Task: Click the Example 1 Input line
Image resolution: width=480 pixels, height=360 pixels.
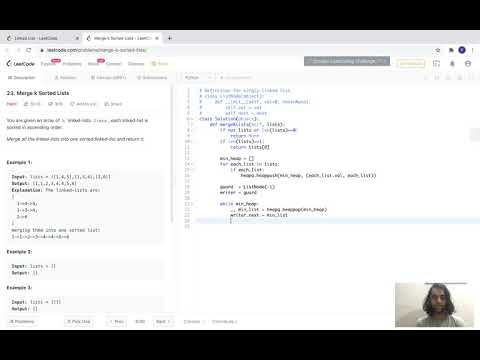Action: pyautogui.click(x=61, y=177)
